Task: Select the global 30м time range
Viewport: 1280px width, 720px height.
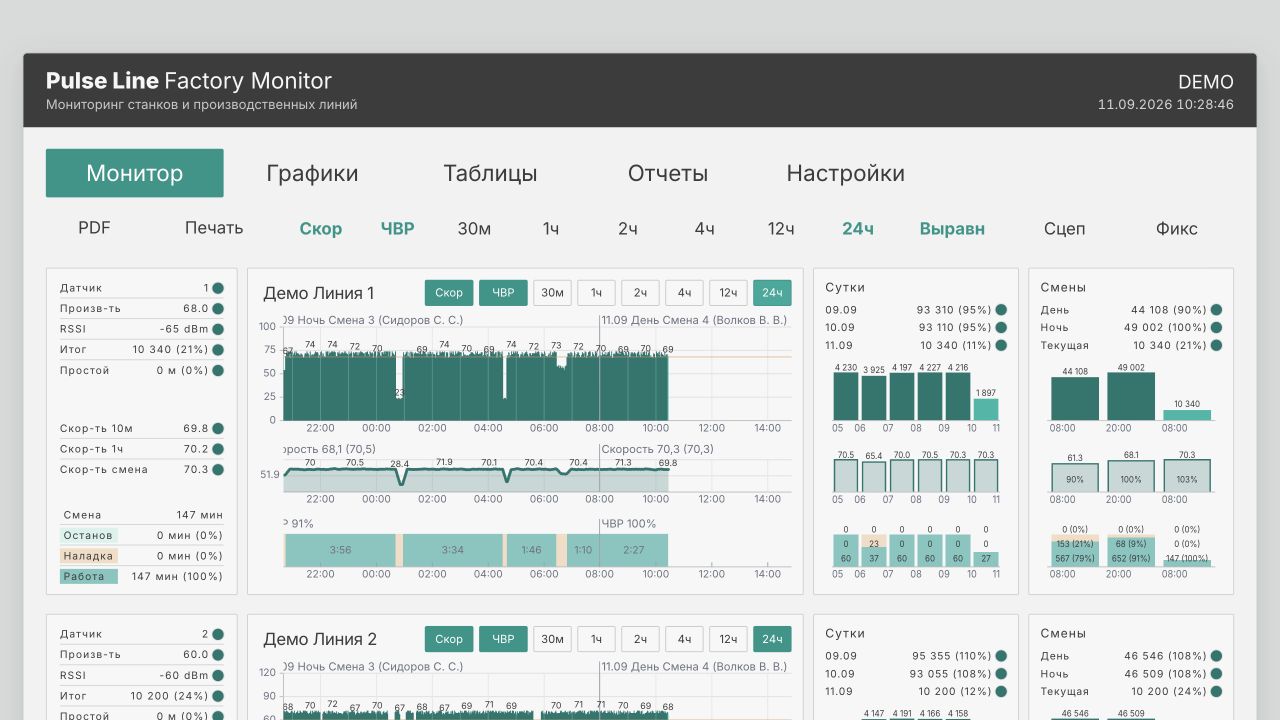Action: pyautogui.click(x=474, y=229)
